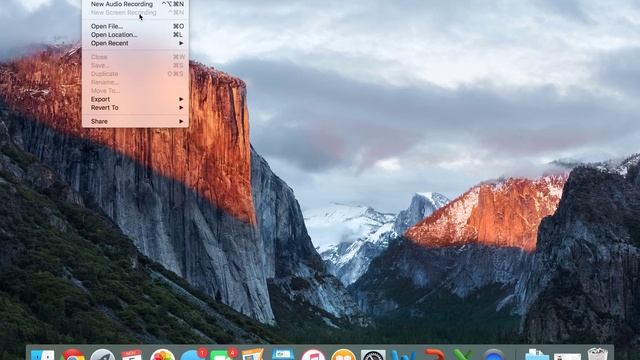Open Finder from the Dock
The height and width of the screenshot is (360, 640).
(42, 355)
